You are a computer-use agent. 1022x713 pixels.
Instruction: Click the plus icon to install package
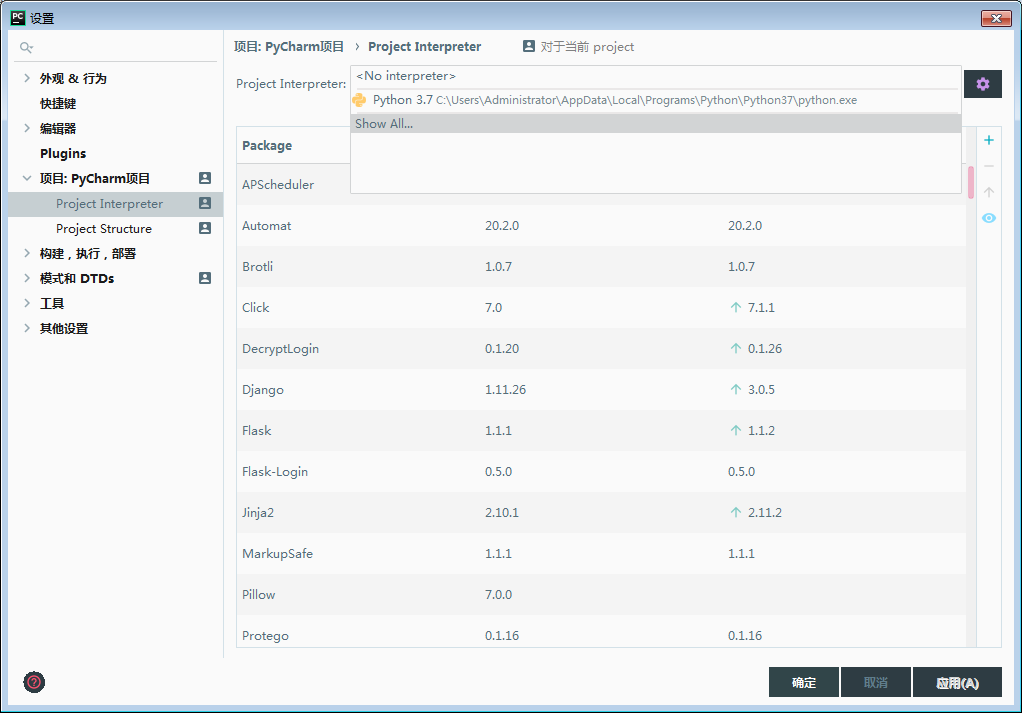coord(989,140)
